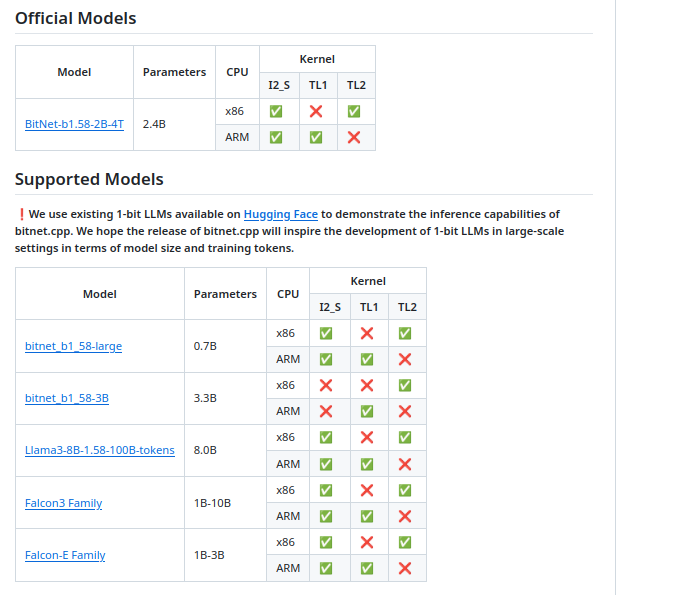684x595 pixels.
Task: Click bitnet_b1_58-large x86 TL2 green check
Action: pyautogui.click(x=405, y=333)
